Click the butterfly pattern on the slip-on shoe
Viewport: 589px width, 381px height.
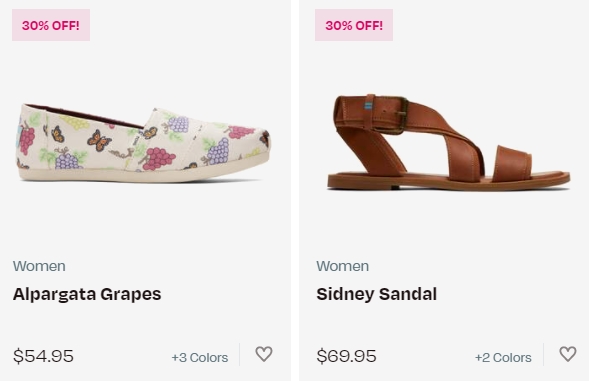pos(99,141)
